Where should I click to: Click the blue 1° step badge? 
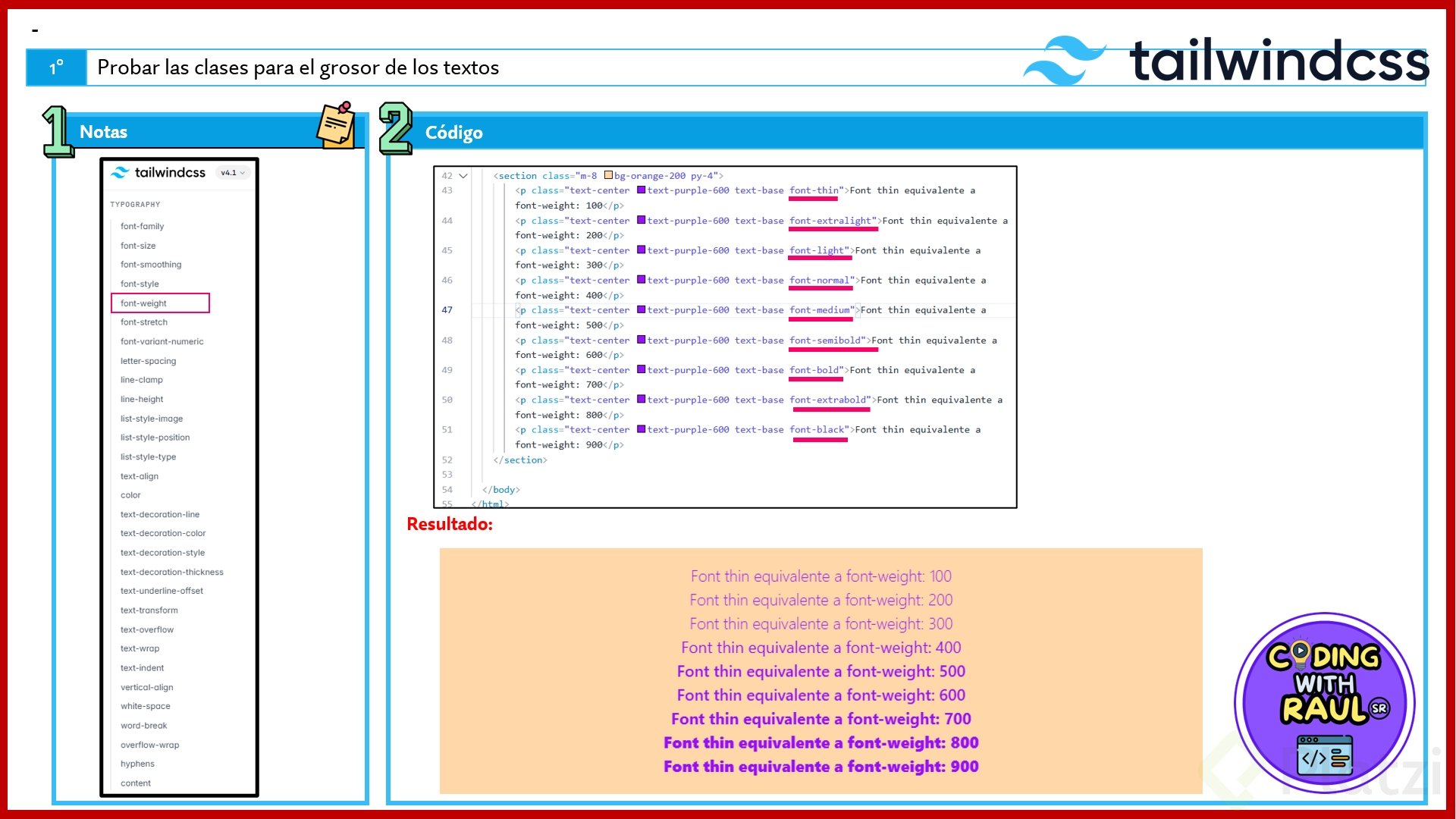57,68
